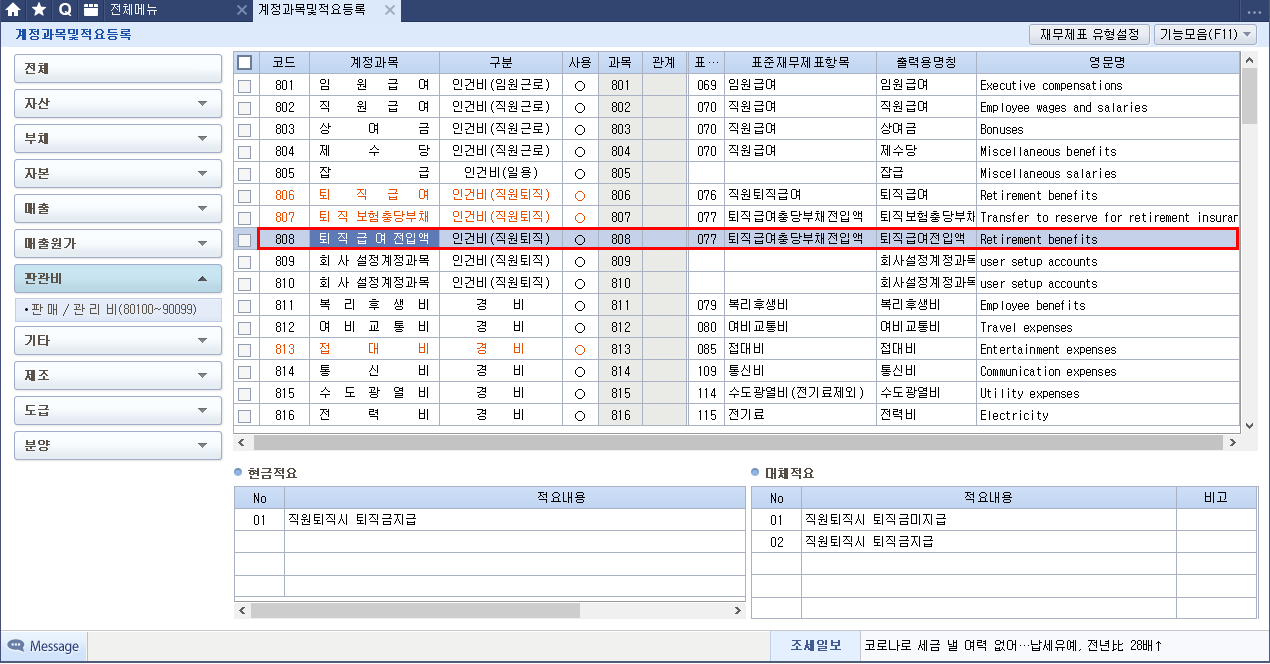Check the box for code 813
Viewport: 1270px width, 664px height.
point(245,350)
